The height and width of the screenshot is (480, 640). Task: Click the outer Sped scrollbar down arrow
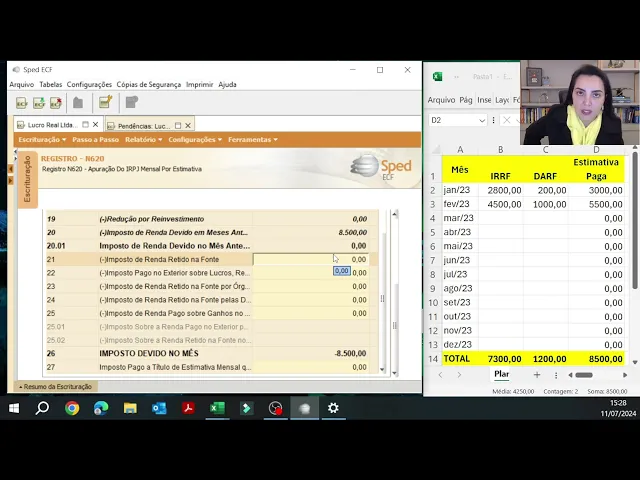tap(395, 373)
